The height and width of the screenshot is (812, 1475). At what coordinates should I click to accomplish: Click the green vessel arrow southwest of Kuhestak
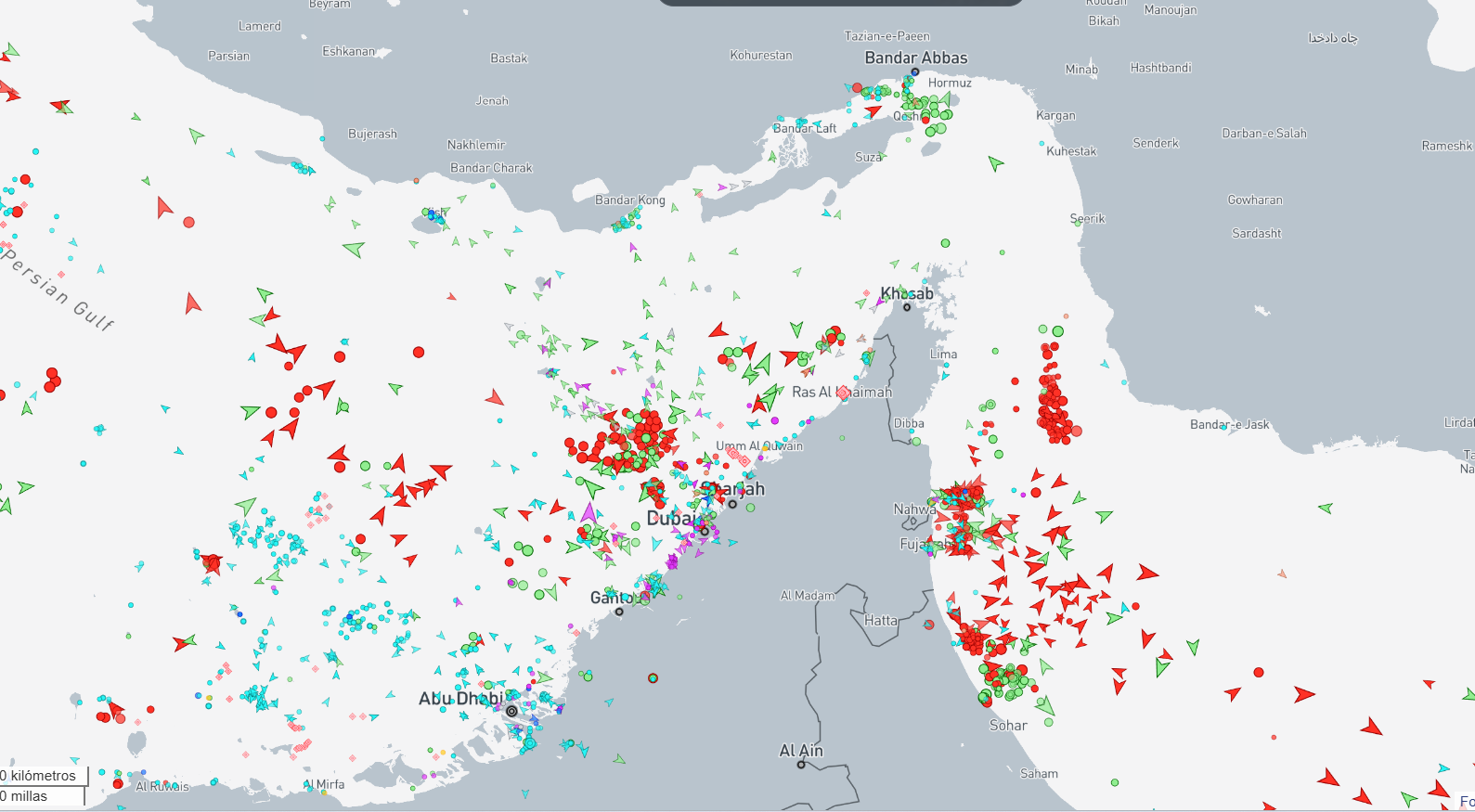(x=995, y=164)
